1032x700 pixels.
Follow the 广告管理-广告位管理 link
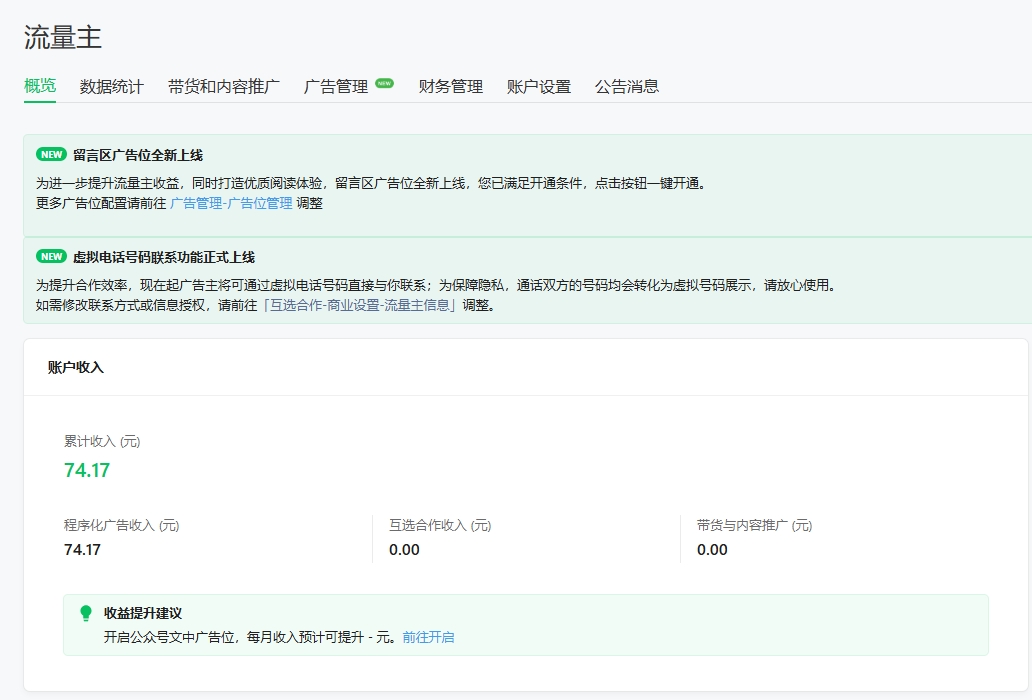click(x=231, y=203)
